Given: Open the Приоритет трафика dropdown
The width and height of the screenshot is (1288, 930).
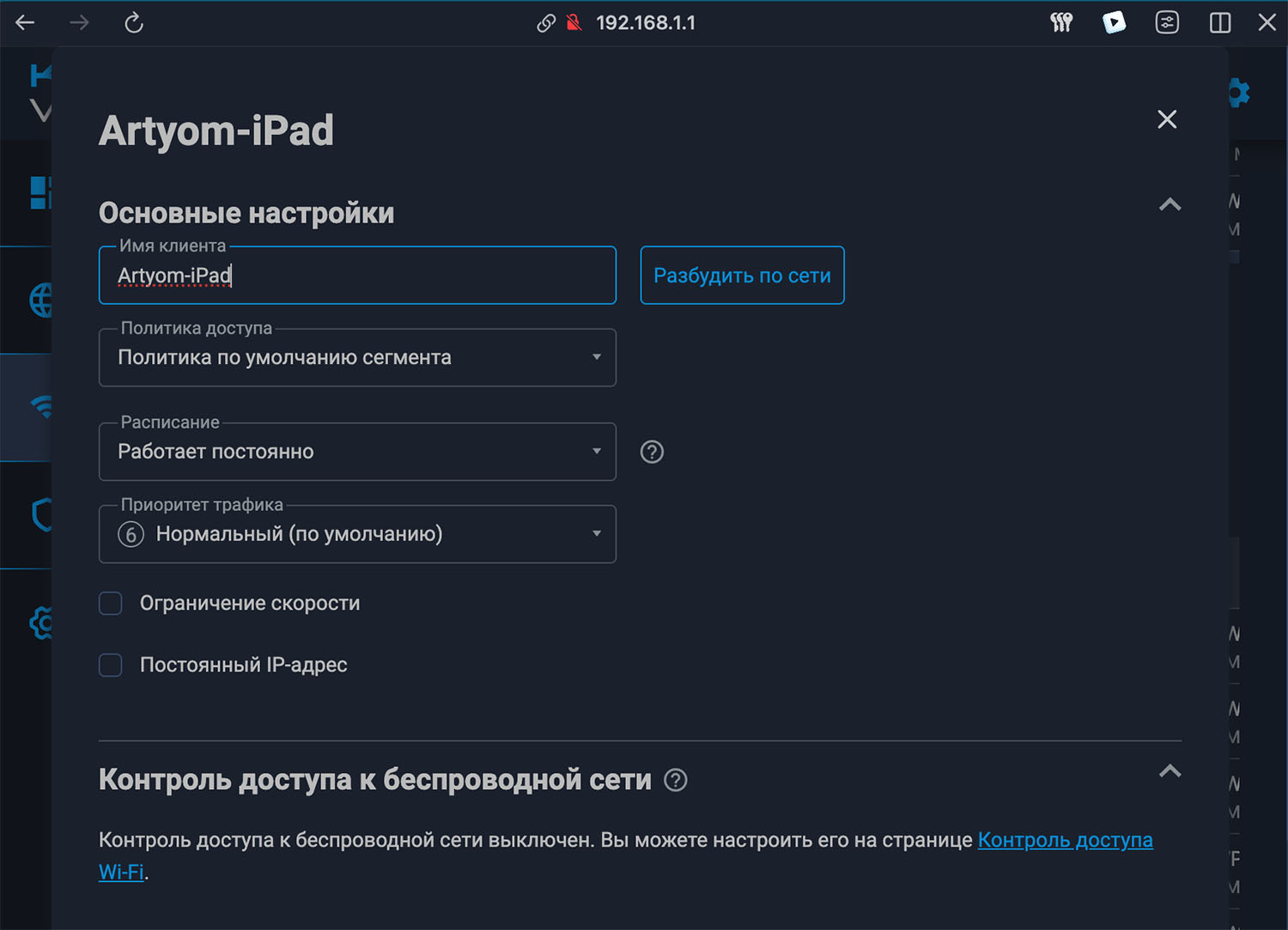Looking at the screenshot, I should (357, 534).
